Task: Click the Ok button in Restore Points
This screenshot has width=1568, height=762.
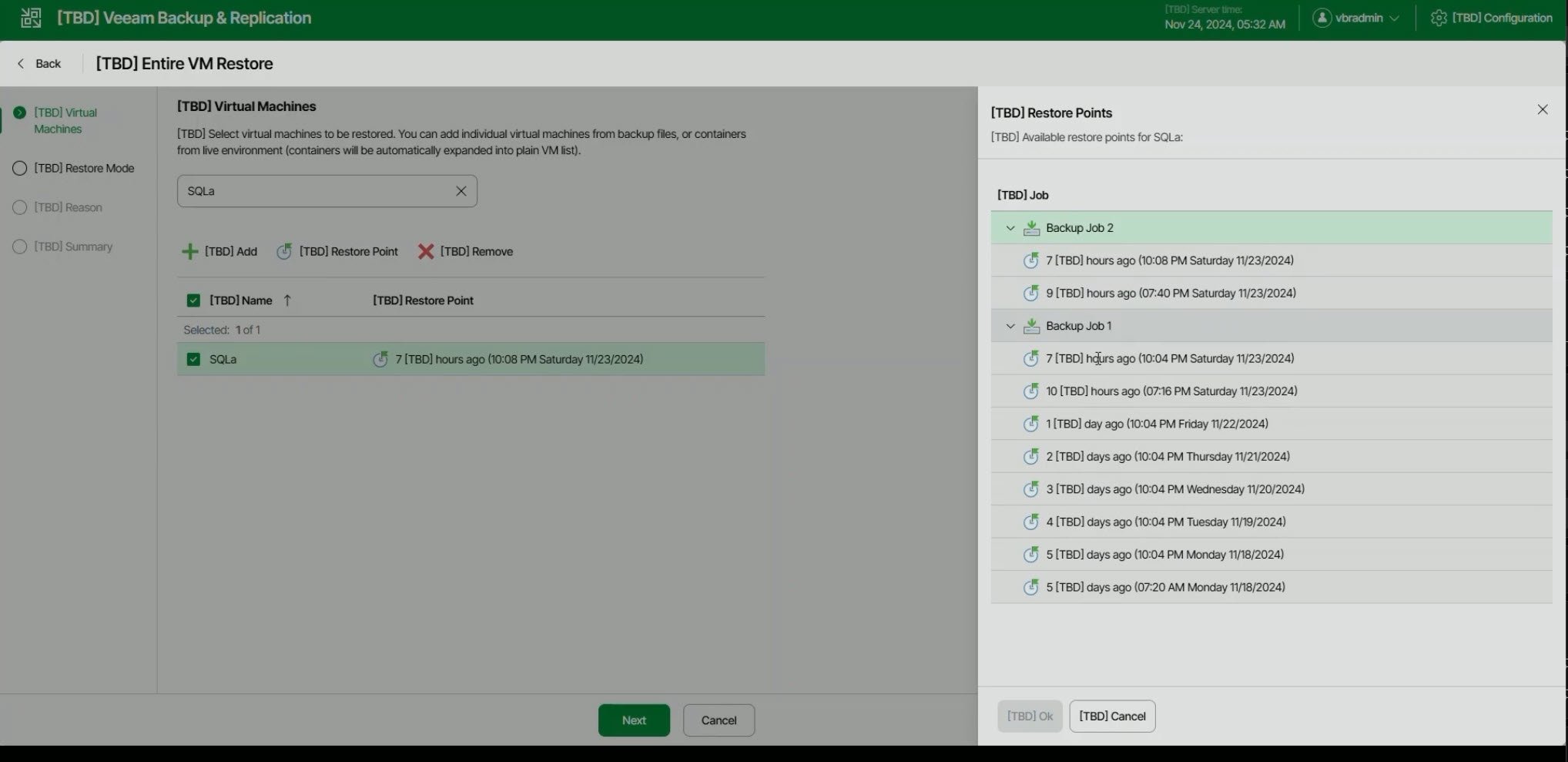Action: pos(1030,716)
